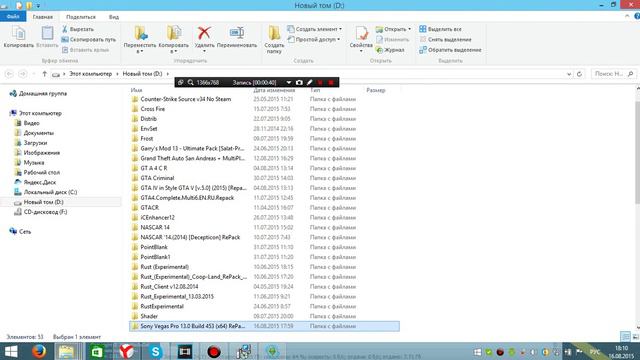This screenshot has width=640, height=360.
Task: Switch to large icons view toggle
Action: 636,337
